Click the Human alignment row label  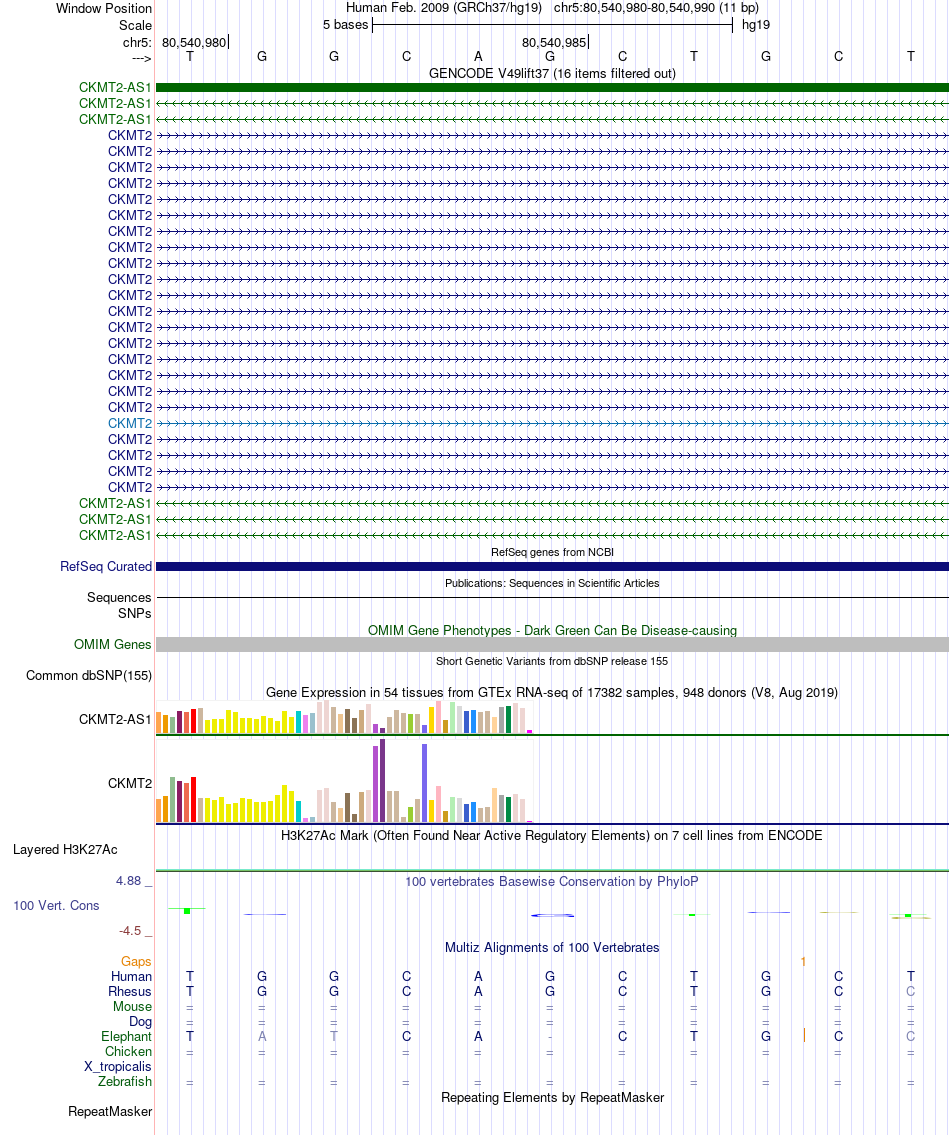coord(131,977)
